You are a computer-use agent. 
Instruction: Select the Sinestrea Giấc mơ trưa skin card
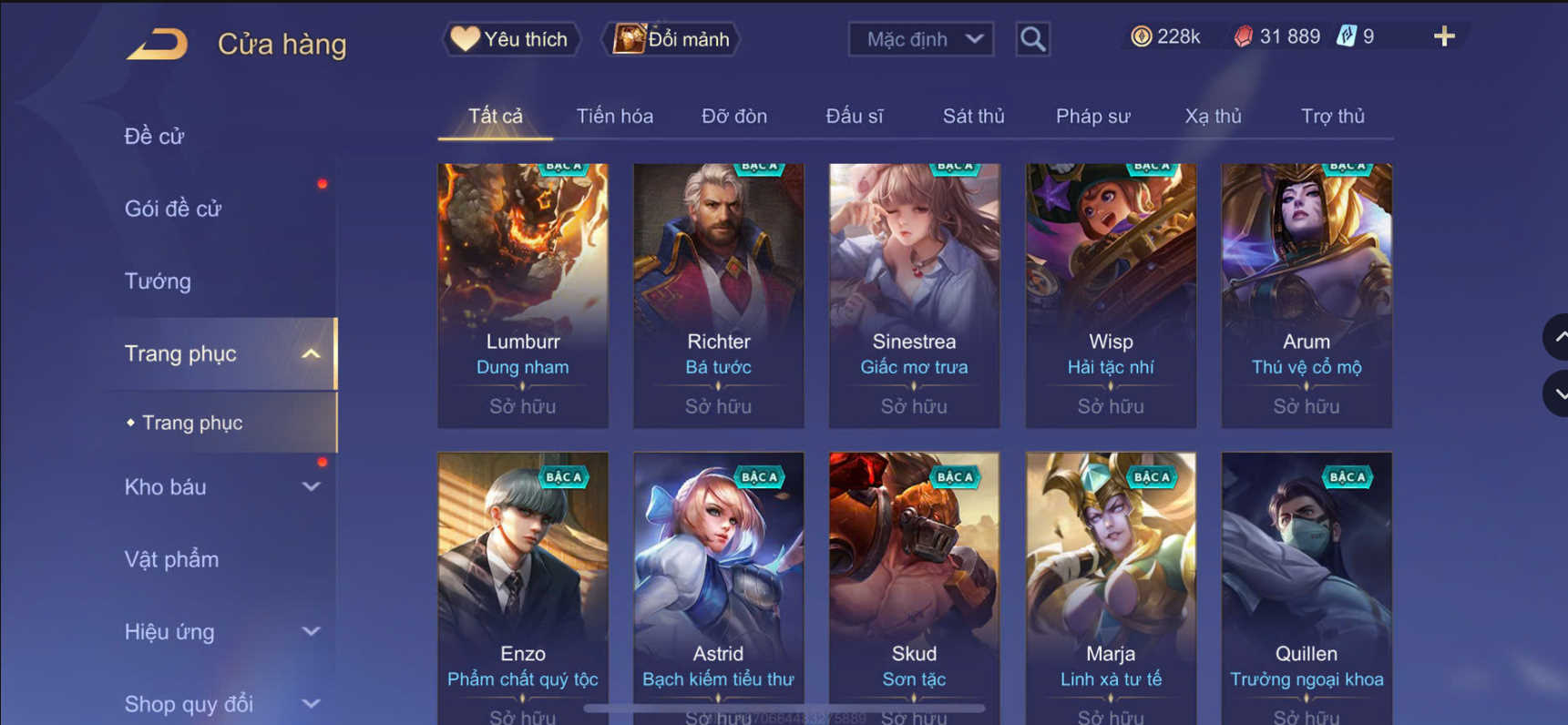pos(914,295)
